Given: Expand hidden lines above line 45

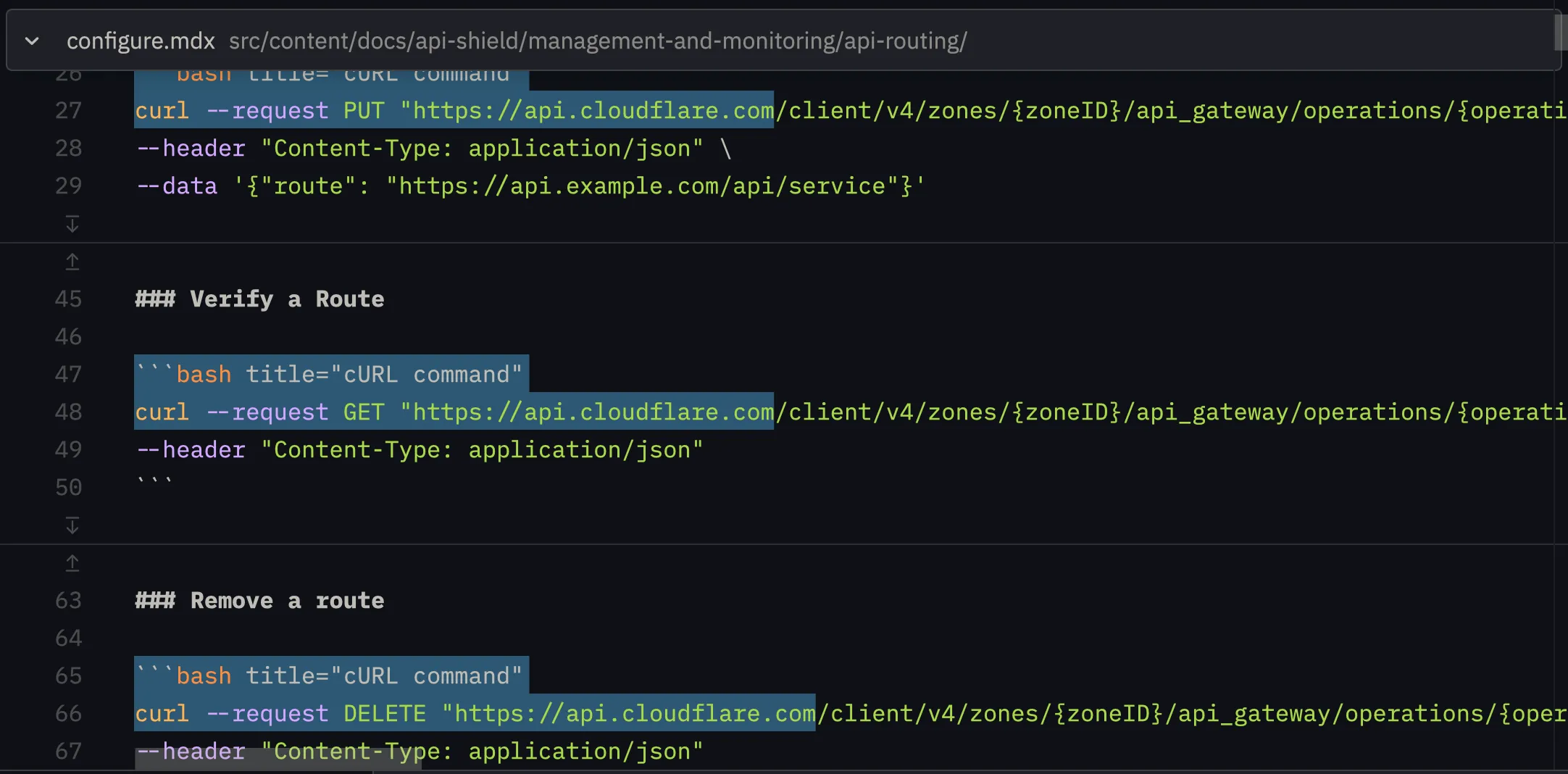Looking at the screenshot, I should (72, 262).
